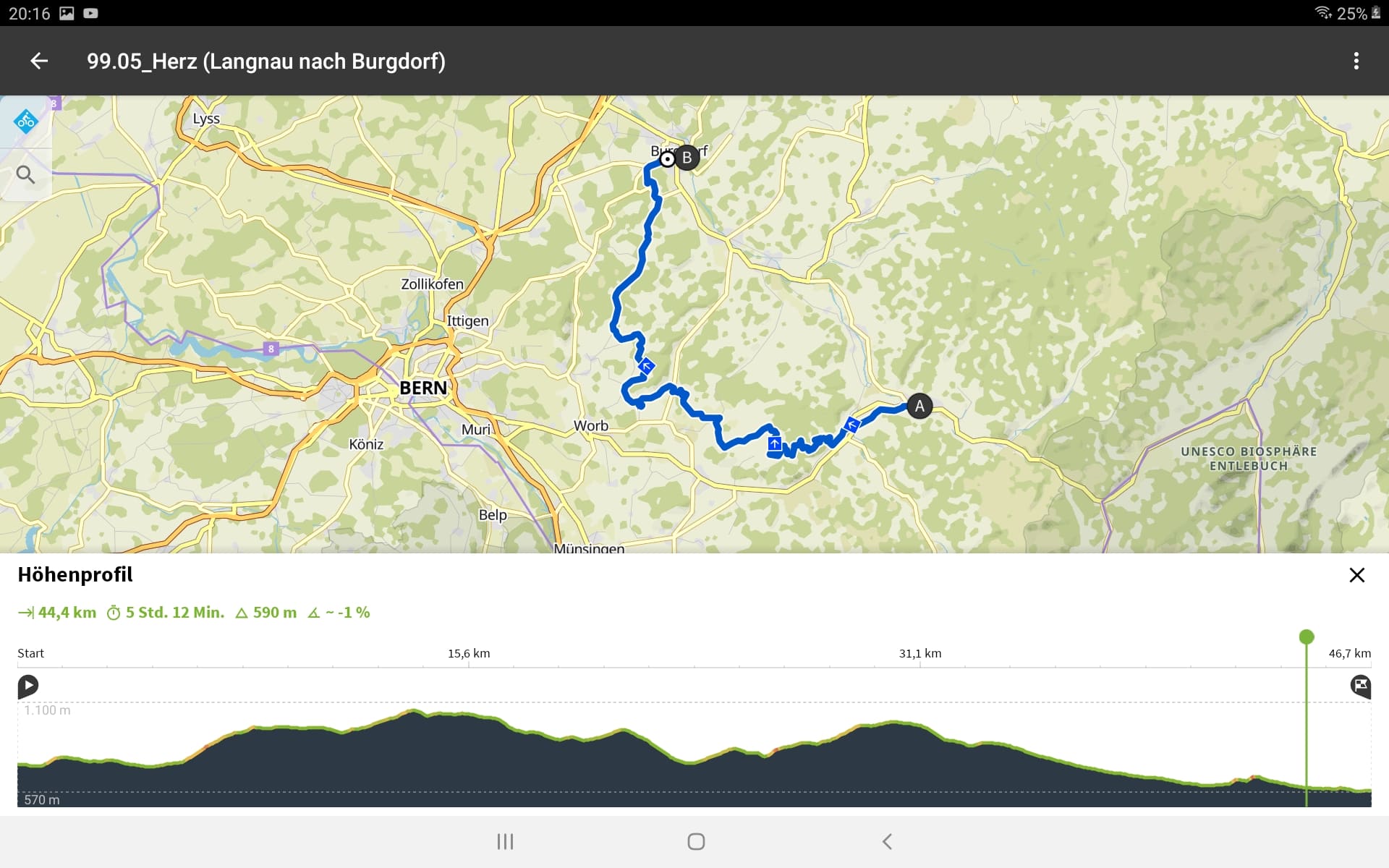
Task: Tap the start flag on elevation profile
Action: [28, 686]
